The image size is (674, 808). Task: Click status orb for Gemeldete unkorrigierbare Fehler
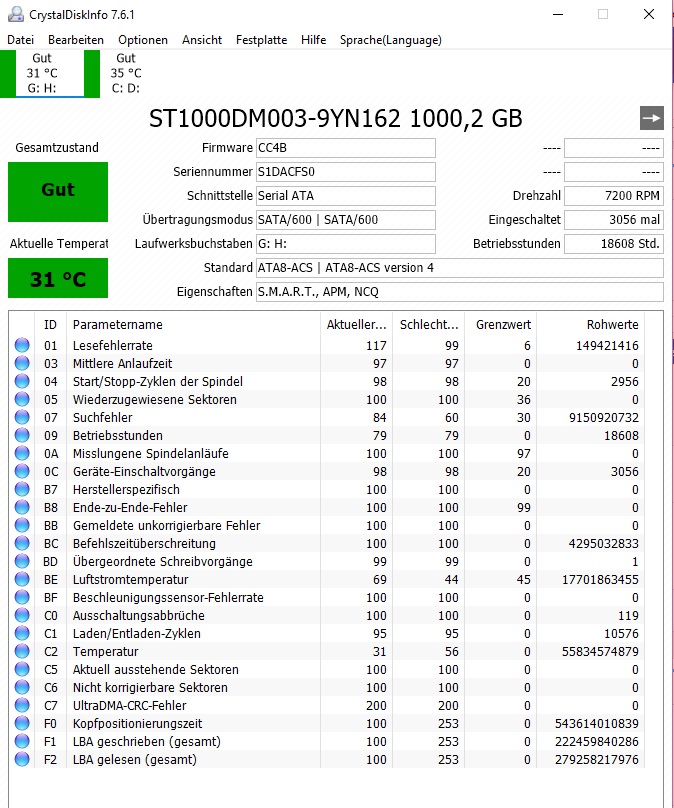(22, 525)
